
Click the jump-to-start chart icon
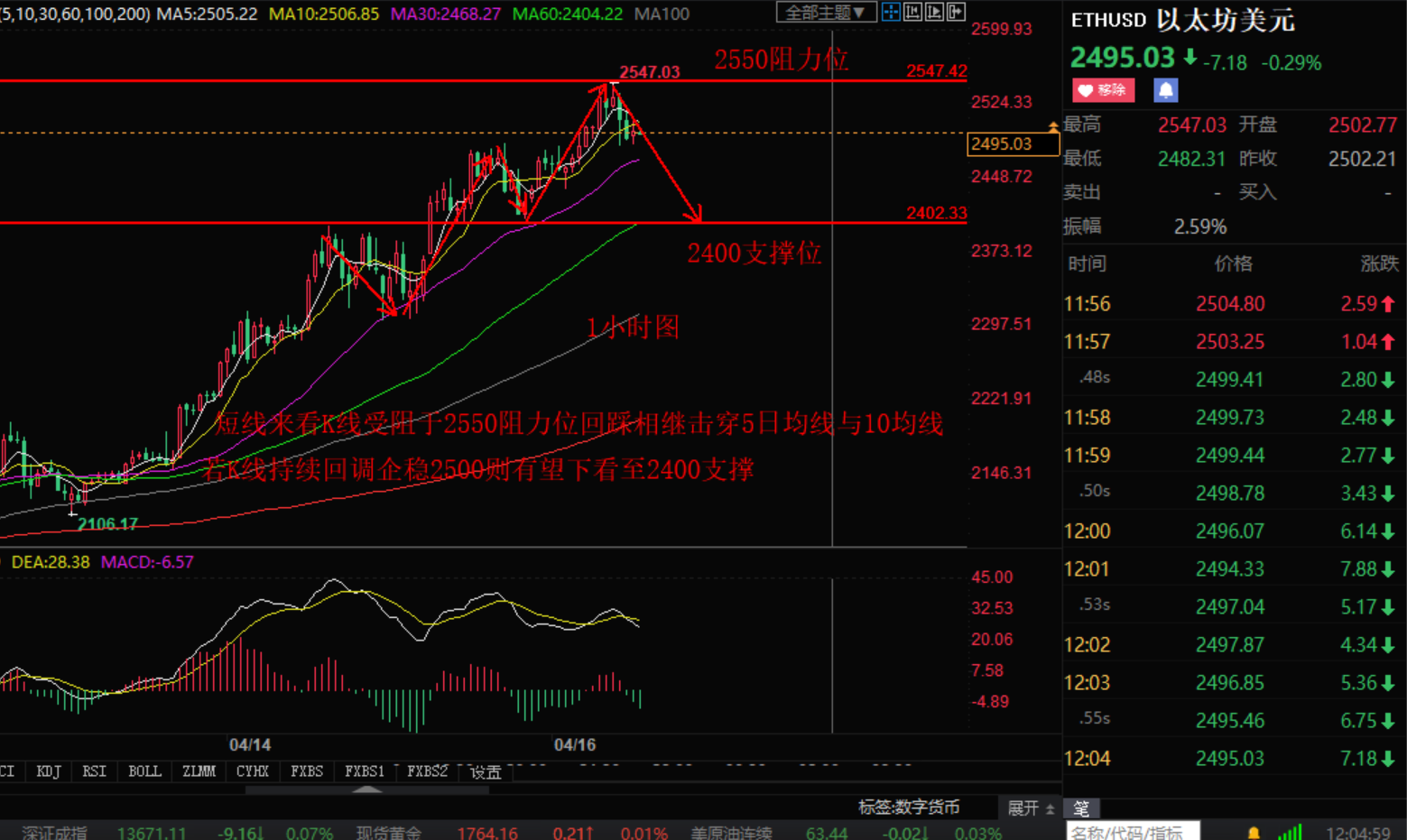[x=912, y=12]
